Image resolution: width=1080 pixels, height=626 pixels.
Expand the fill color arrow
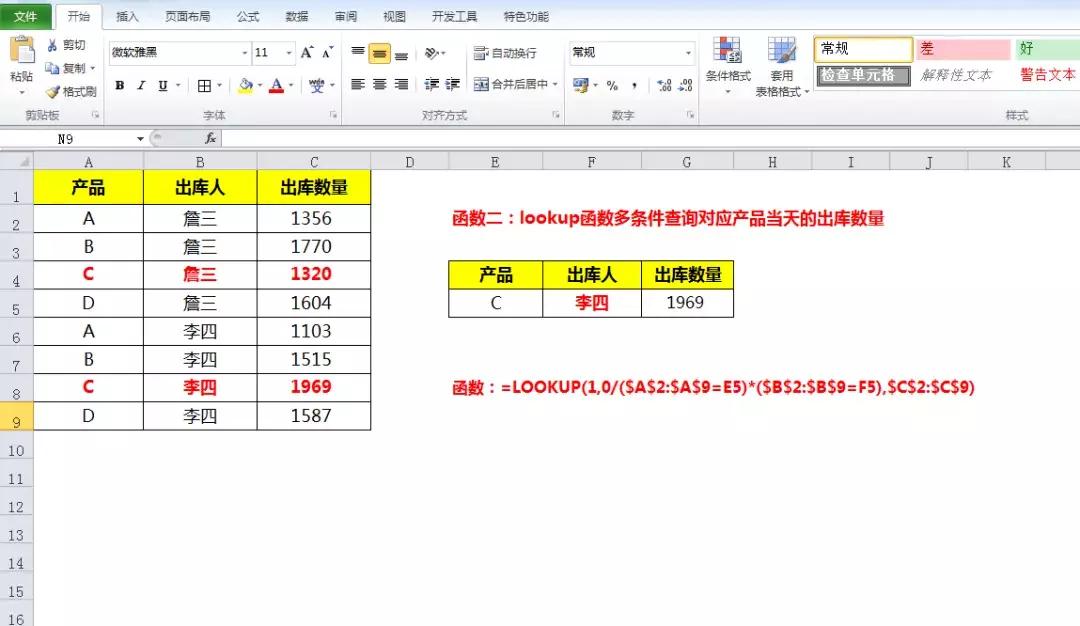[260, 85]
